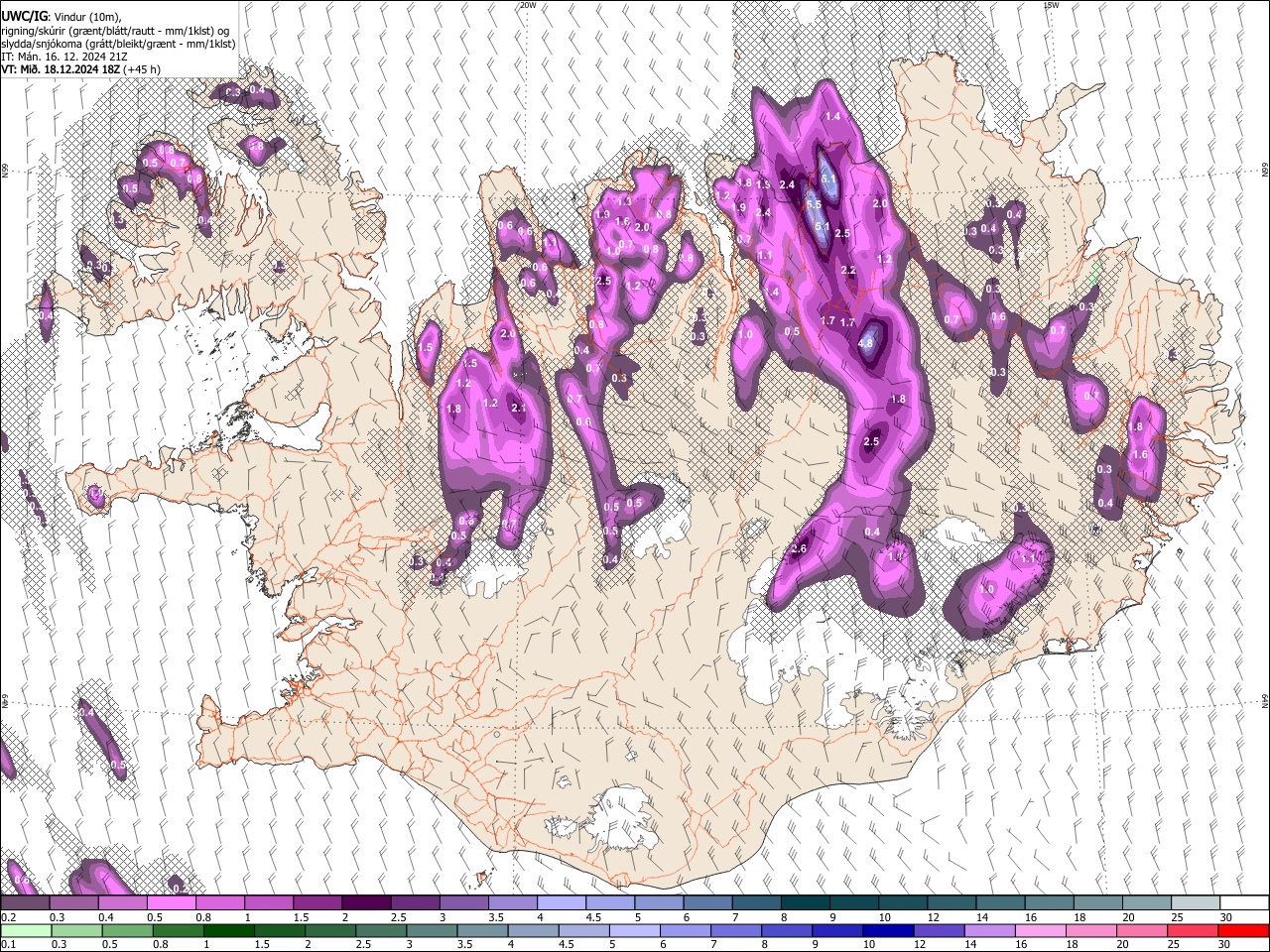
Task: Click the '20W' longitude label
Action: point(528,5)
